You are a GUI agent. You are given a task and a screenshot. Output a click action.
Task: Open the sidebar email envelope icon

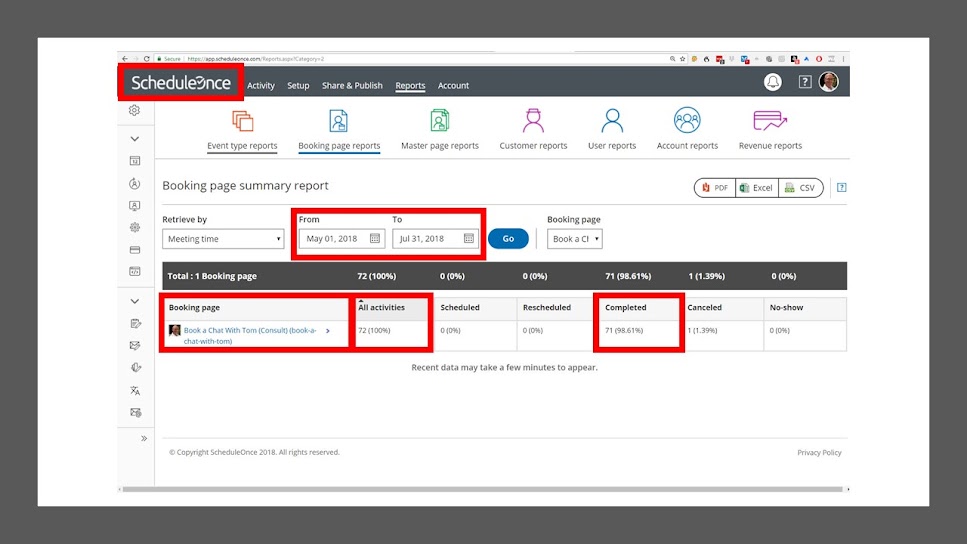(x=135, y=346)
